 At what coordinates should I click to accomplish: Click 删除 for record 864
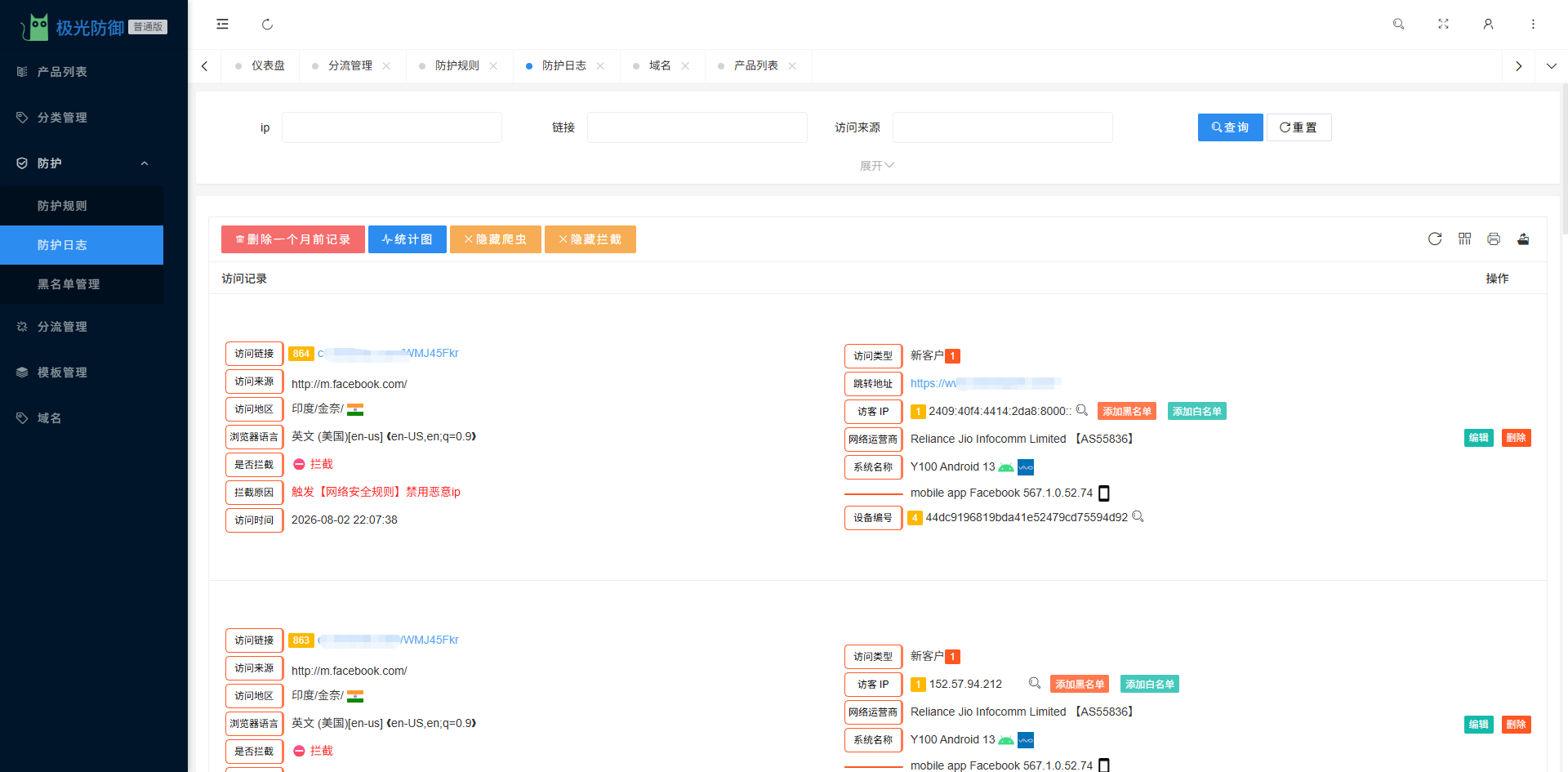[x=1516, y=438]
